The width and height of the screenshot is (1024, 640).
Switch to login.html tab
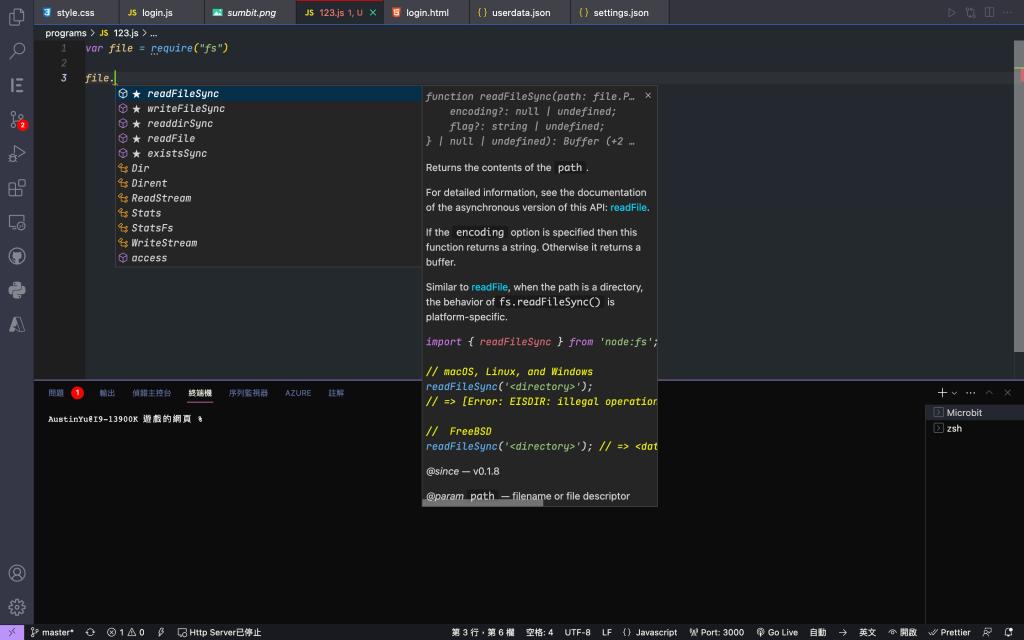427,12
